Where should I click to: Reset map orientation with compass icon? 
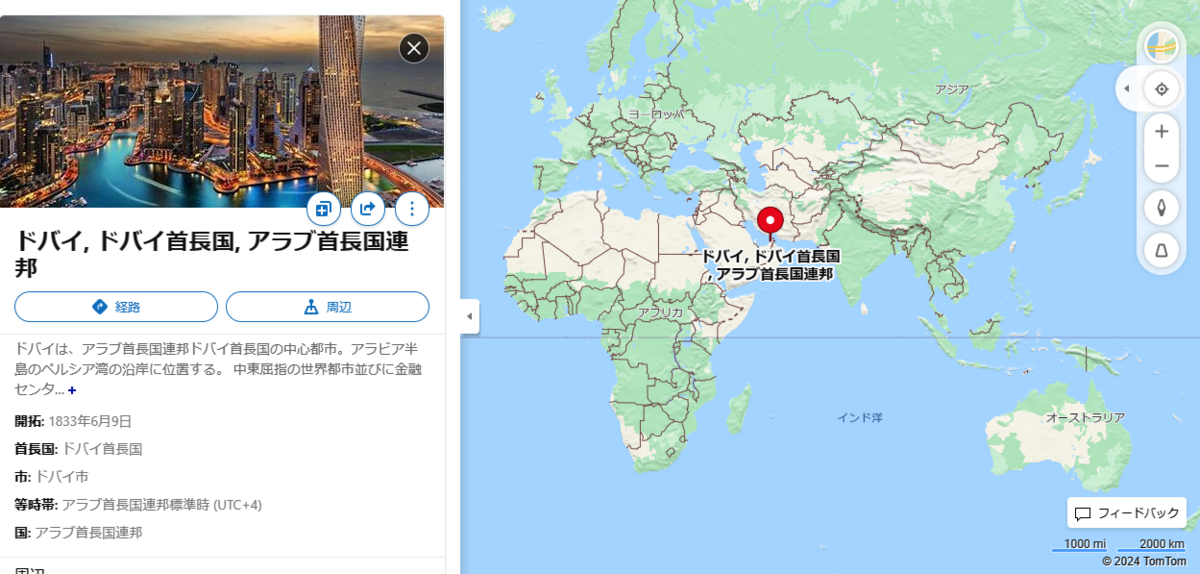[1161, 208]
